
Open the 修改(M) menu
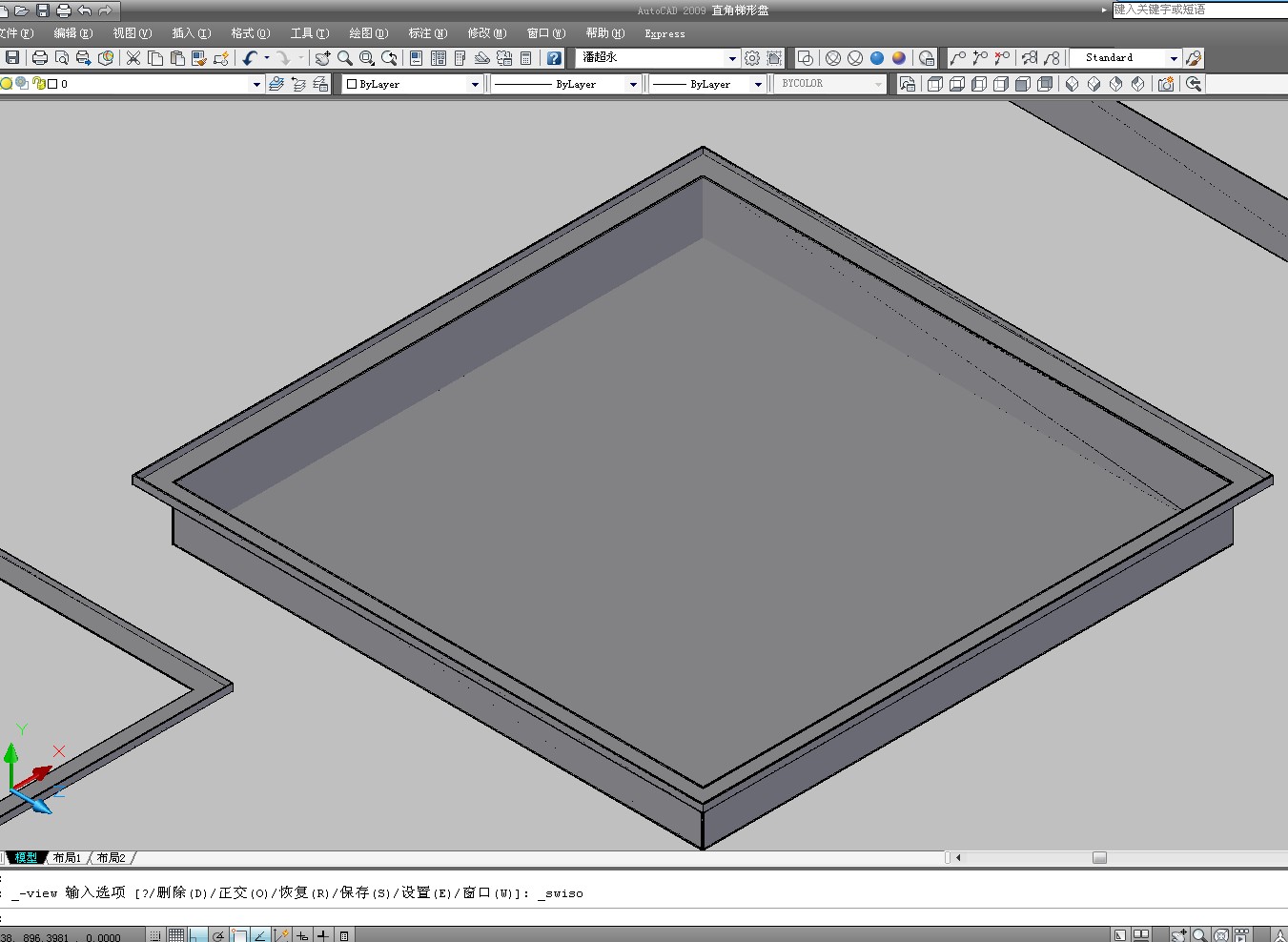487,33
